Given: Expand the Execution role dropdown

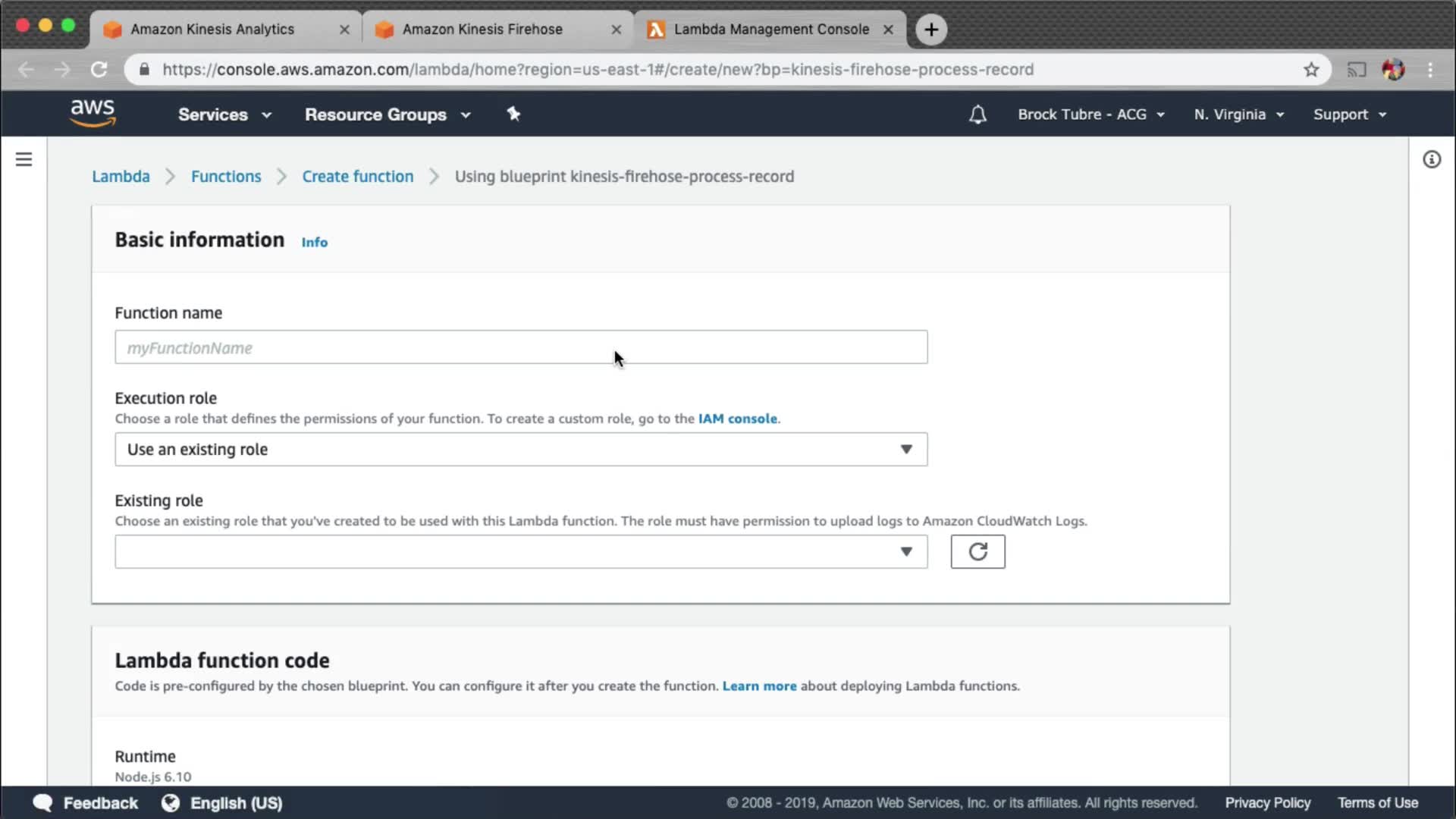Looking at the screenshot, I should coord(520,450).
